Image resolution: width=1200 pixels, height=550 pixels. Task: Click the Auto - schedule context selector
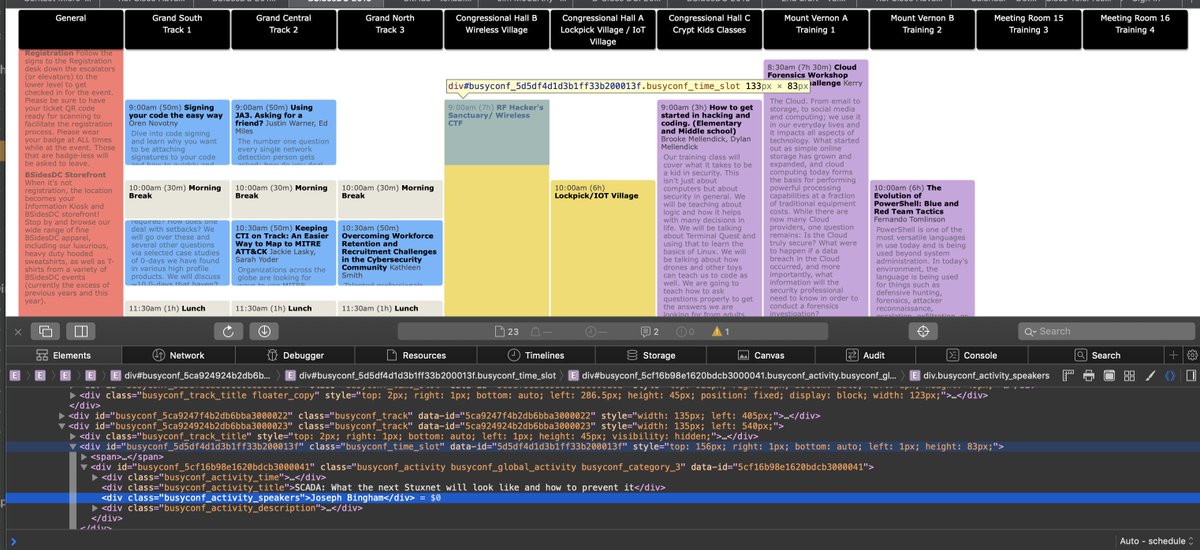(x=1157, y=540)
